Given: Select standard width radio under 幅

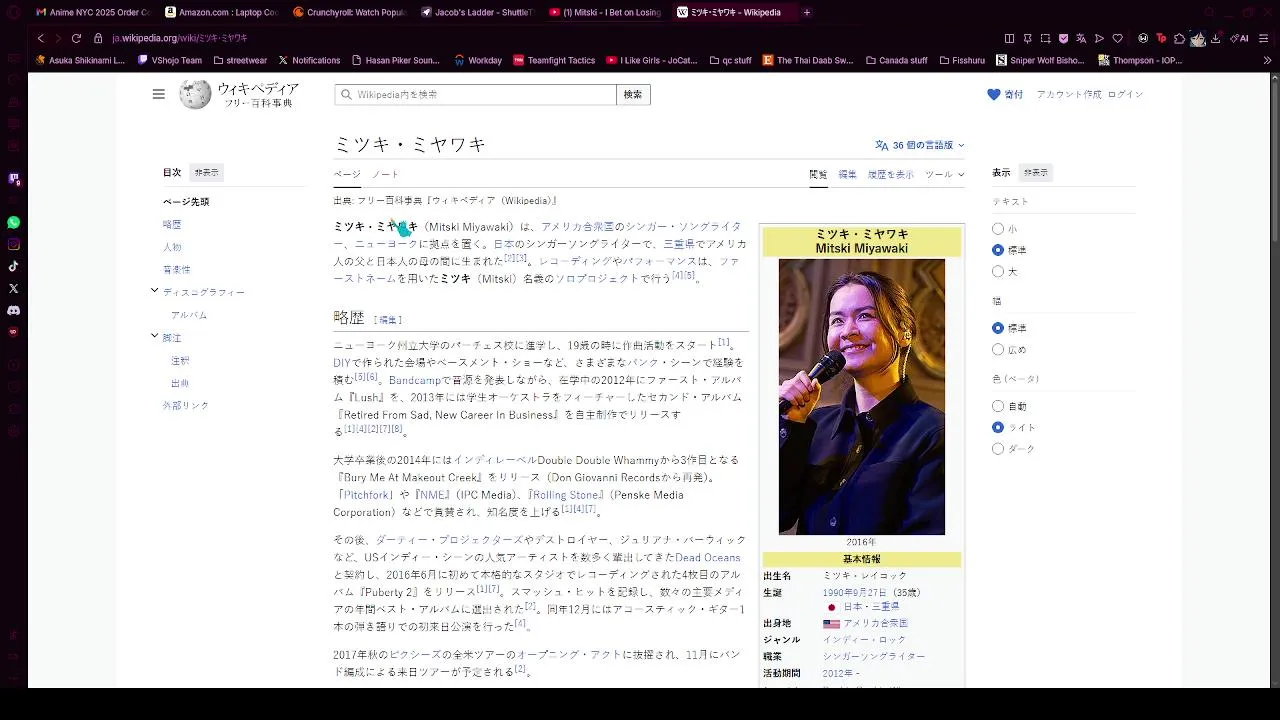Looking at the screenshot, I should 998,328.
